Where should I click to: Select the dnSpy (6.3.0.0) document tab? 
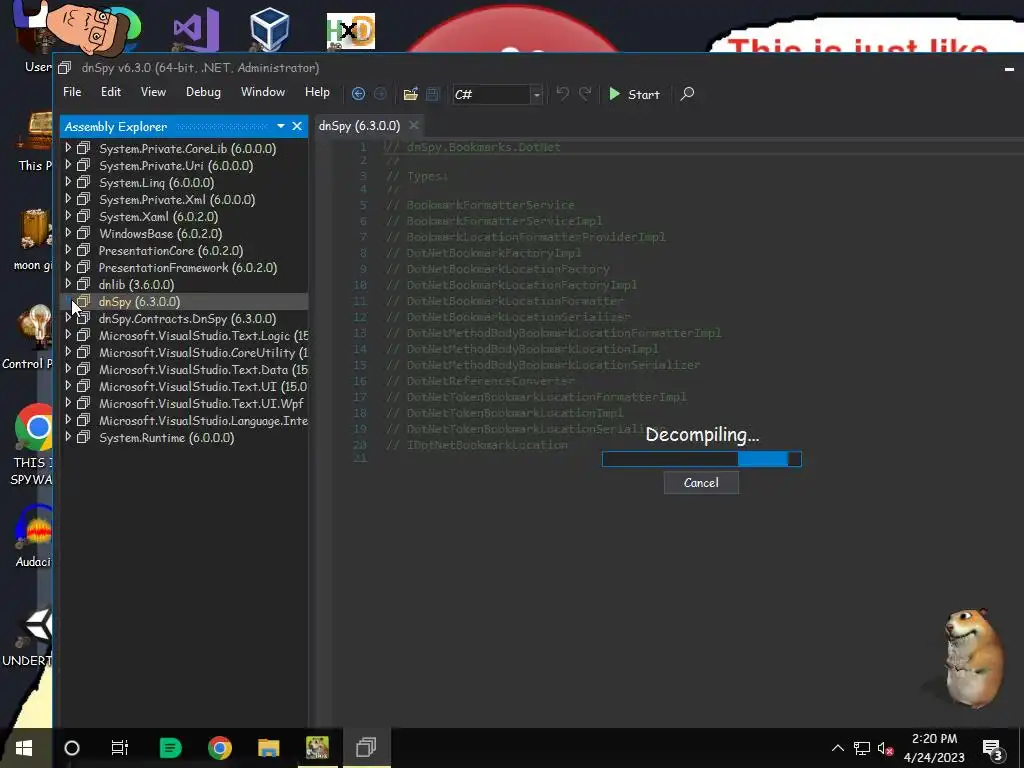[x=359, y=125]
